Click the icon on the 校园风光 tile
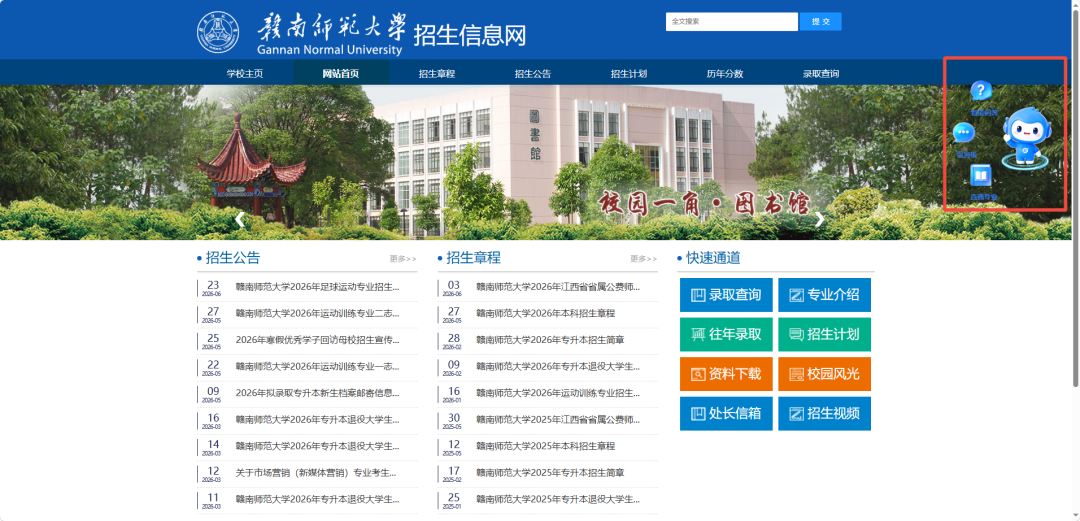The image size is (1080, 521). [796, 374]
